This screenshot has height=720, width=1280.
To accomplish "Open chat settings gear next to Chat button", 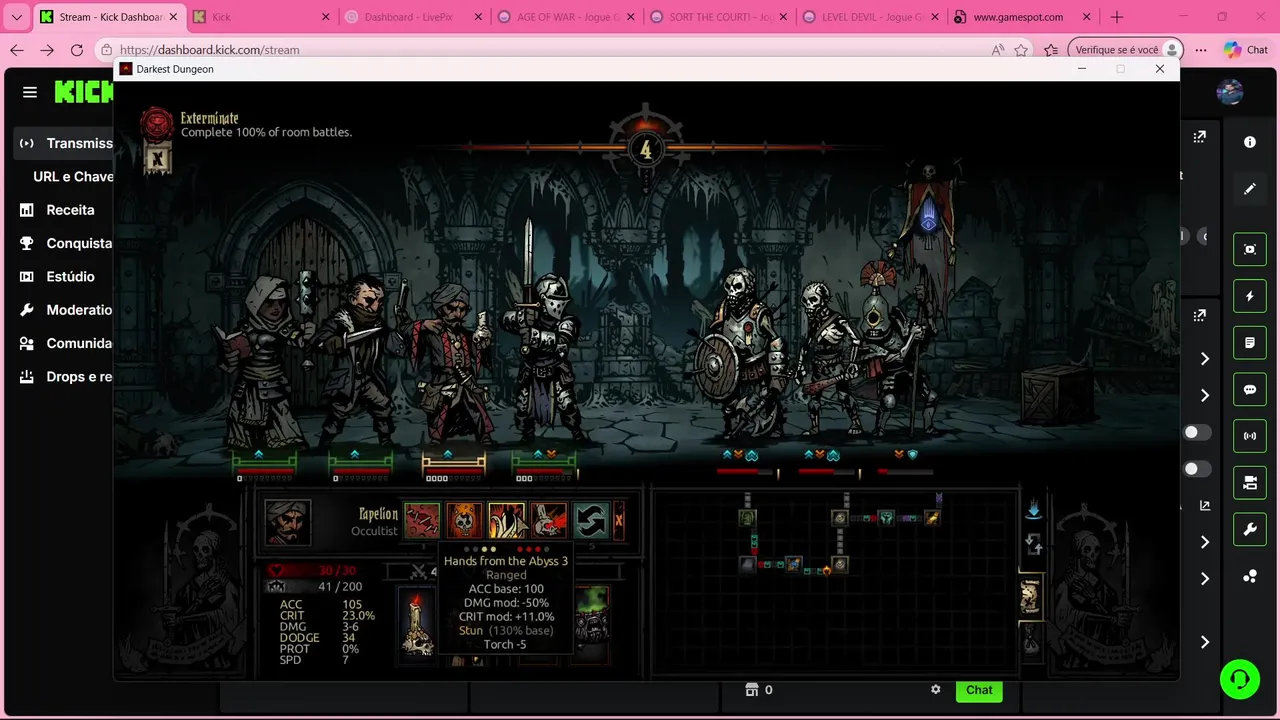I will coord(936,690).
